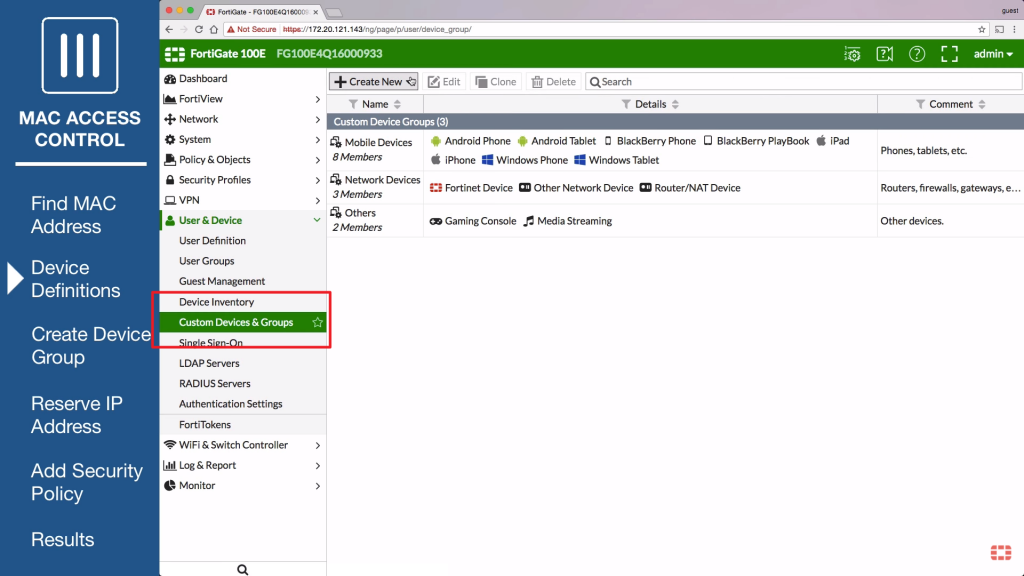
Task: Select the Mobile Devices group row
Action: pyautogui.click(x=675, y=150)
